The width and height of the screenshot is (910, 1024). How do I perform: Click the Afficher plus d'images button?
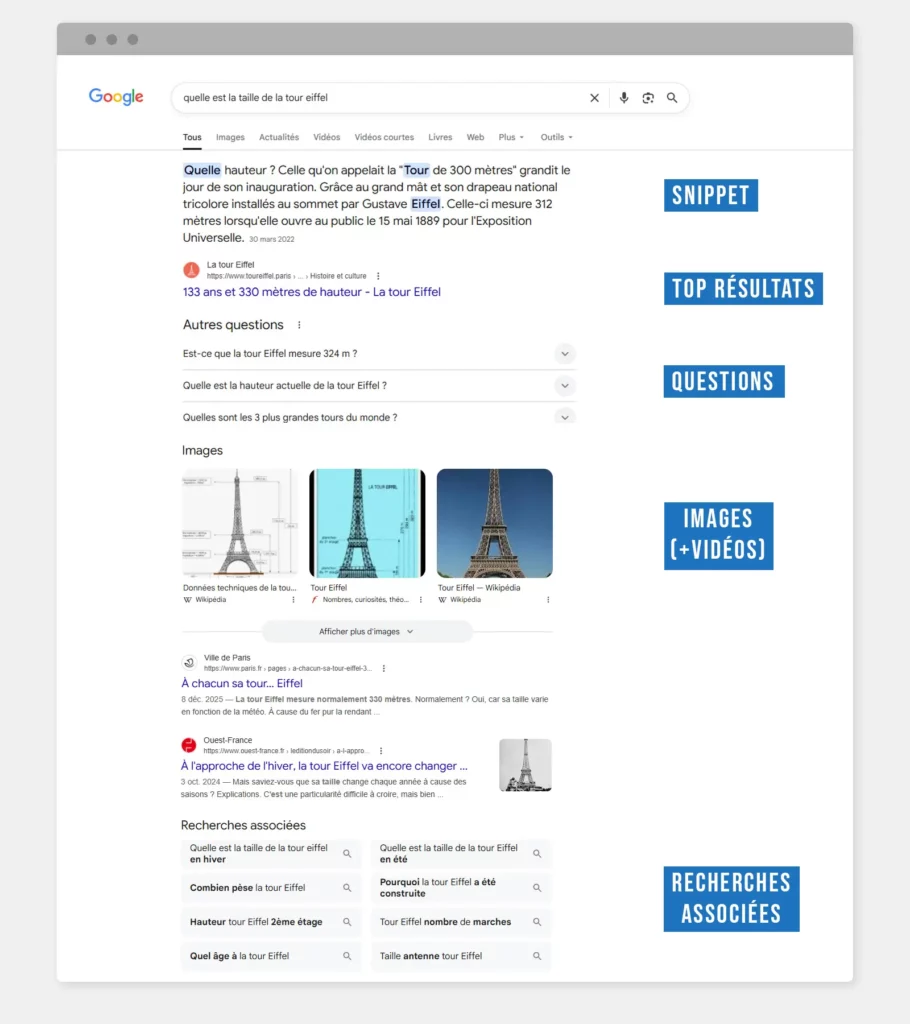click(x=366, y=631)
